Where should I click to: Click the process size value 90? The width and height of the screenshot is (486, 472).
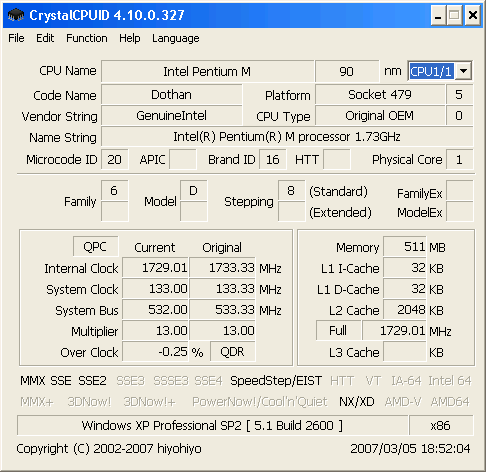347,71
